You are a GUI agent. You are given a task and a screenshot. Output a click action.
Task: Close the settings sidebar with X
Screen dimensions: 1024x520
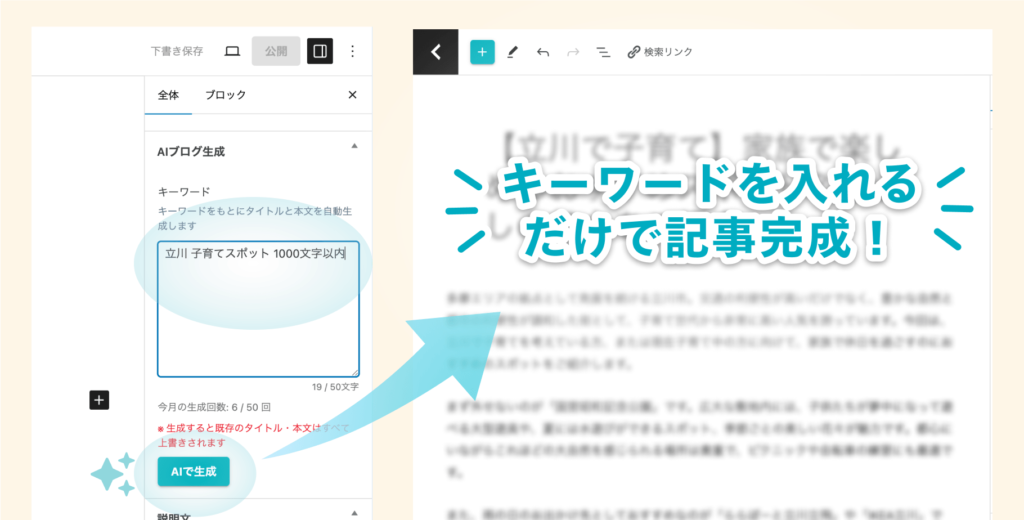click(x=352, y=95)
